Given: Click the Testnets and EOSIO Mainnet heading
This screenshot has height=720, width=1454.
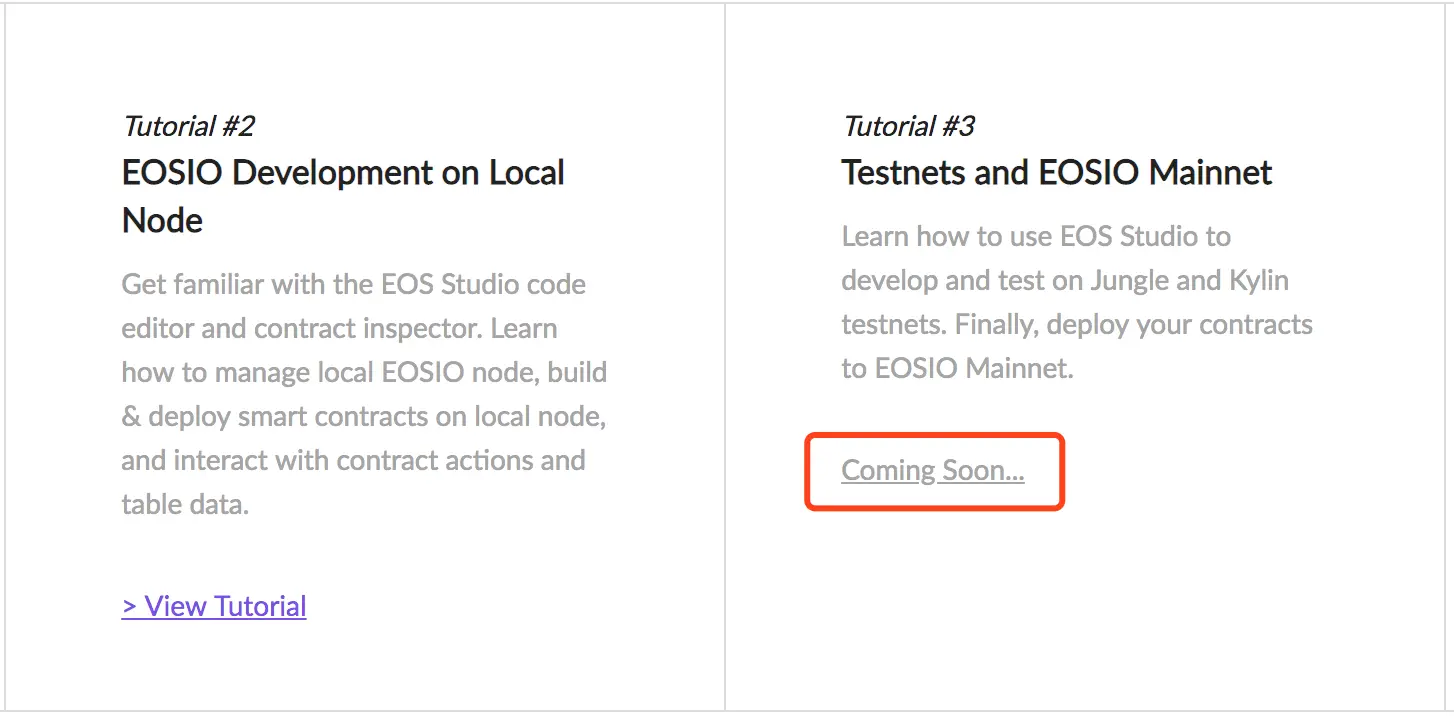Looking at the screenshot, I should click(x=1056, y=173).
